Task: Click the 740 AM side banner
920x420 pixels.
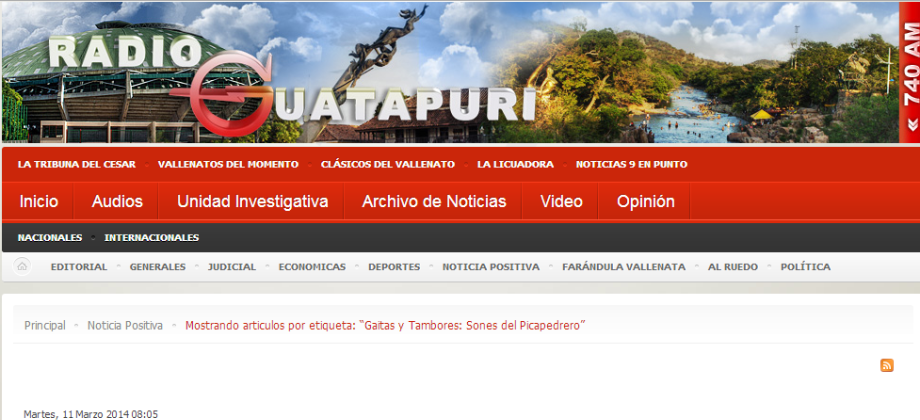Action: (x=909, y=72)
